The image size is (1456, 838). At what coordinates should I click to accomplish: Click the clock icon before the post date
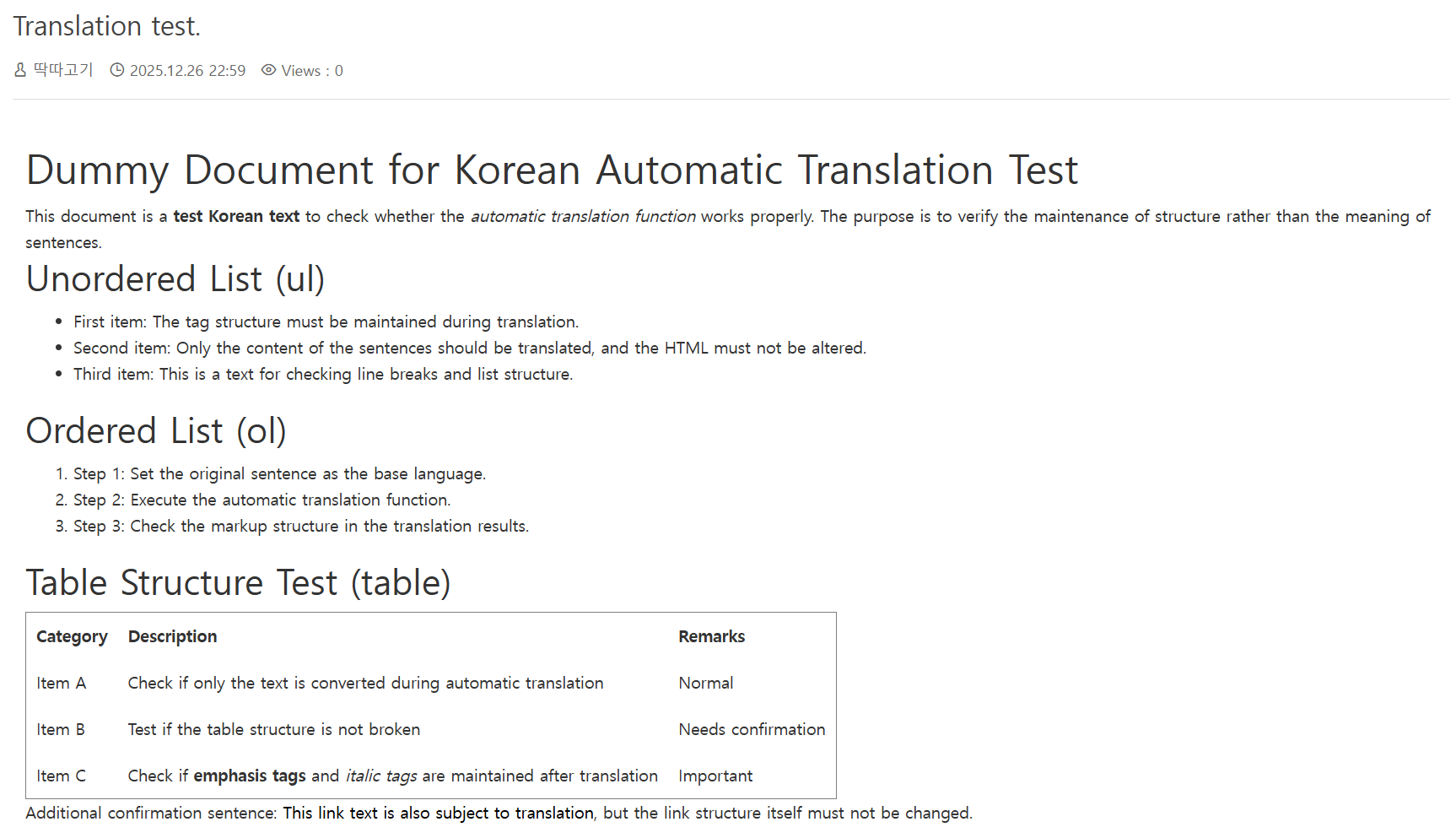(117, 70)
